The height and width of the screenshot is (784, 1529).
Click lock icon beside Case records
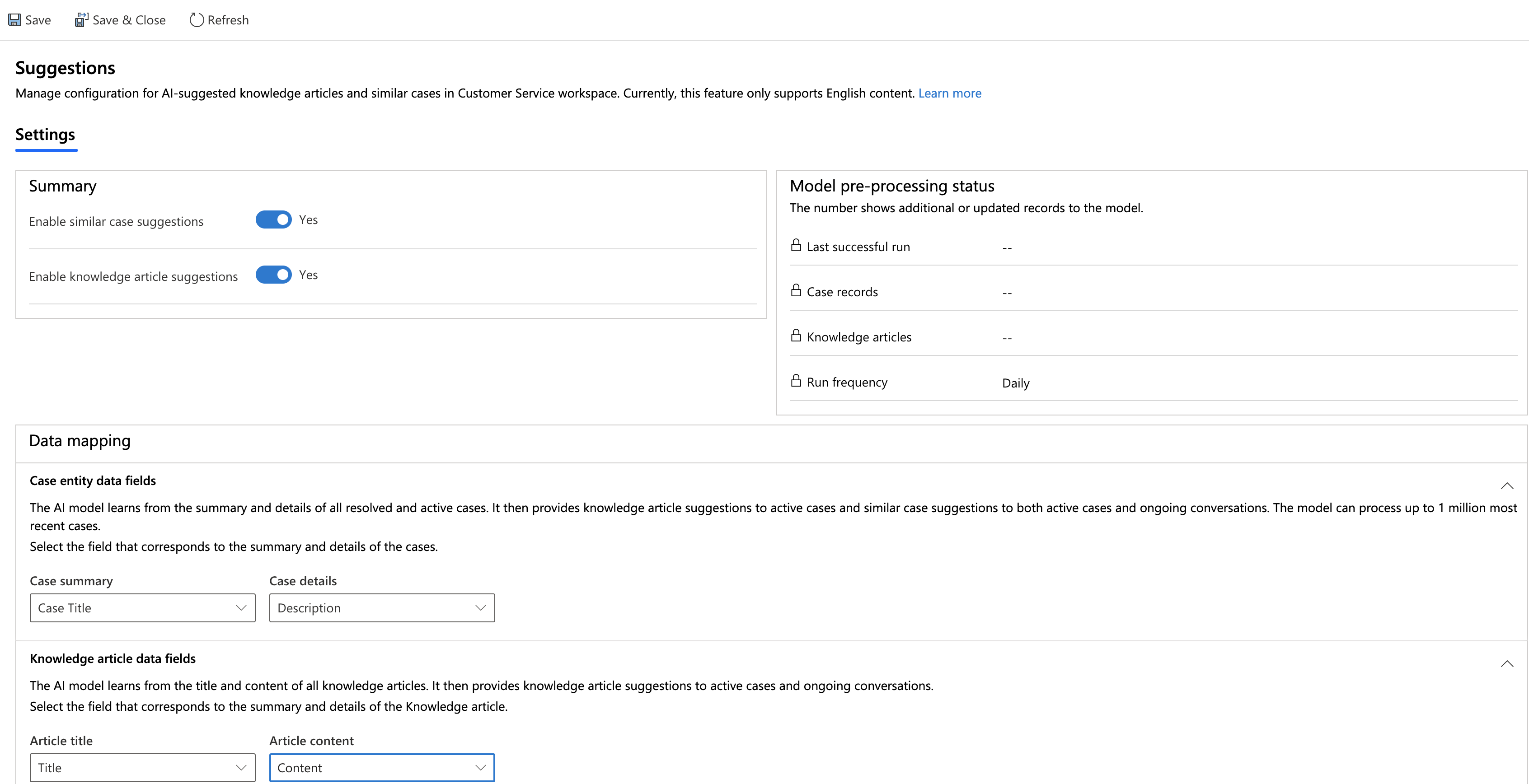(x=796, y=291)
